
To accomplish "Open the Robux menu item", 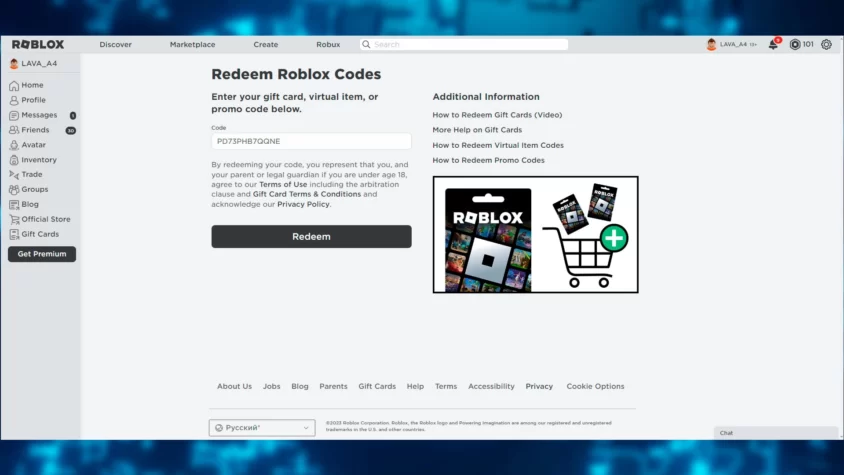I will 328,44.
